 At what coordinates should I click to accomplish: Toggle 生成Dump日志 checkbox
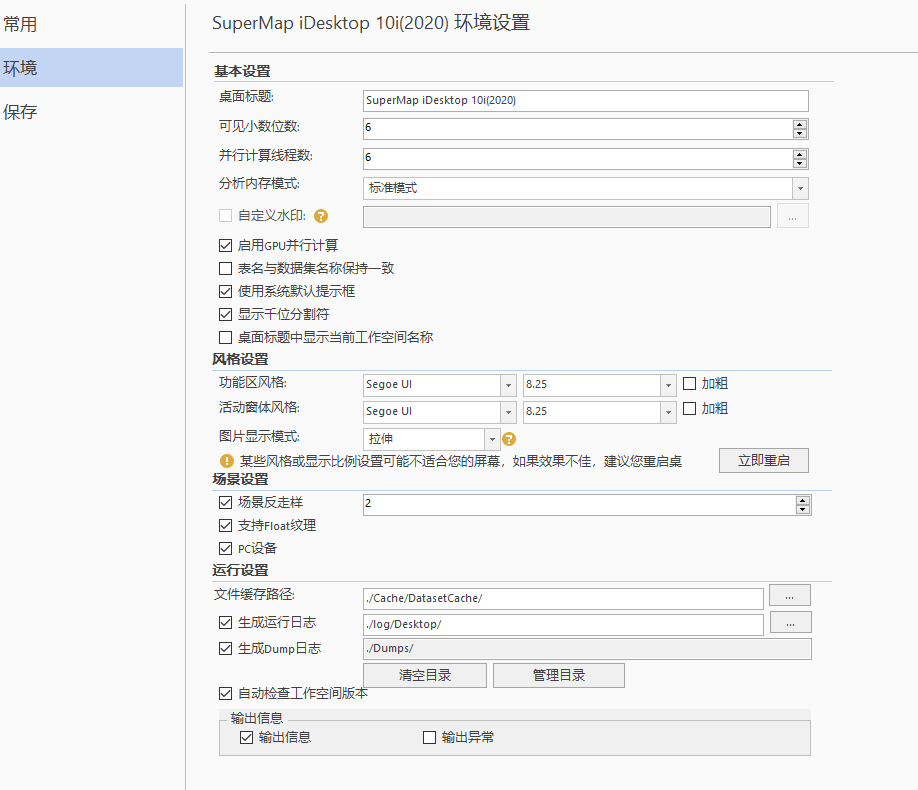(225, 648)
